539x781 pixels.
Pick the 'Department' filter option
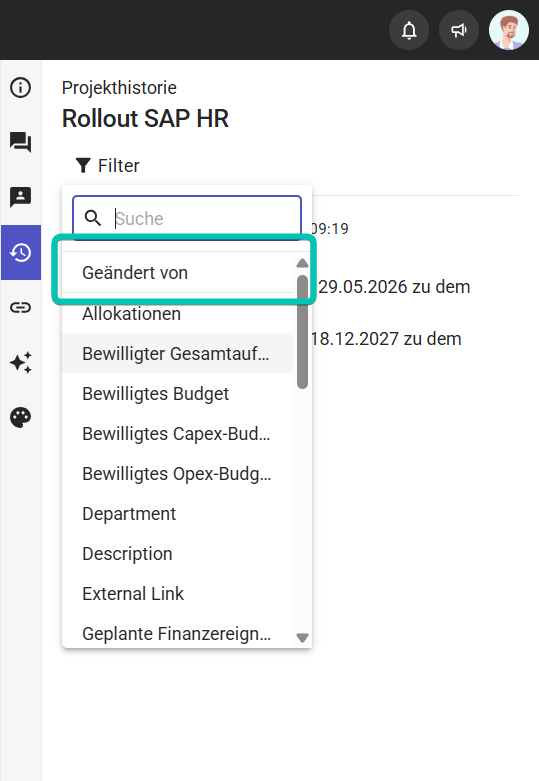pyautogui.click(x=178, y=514)
